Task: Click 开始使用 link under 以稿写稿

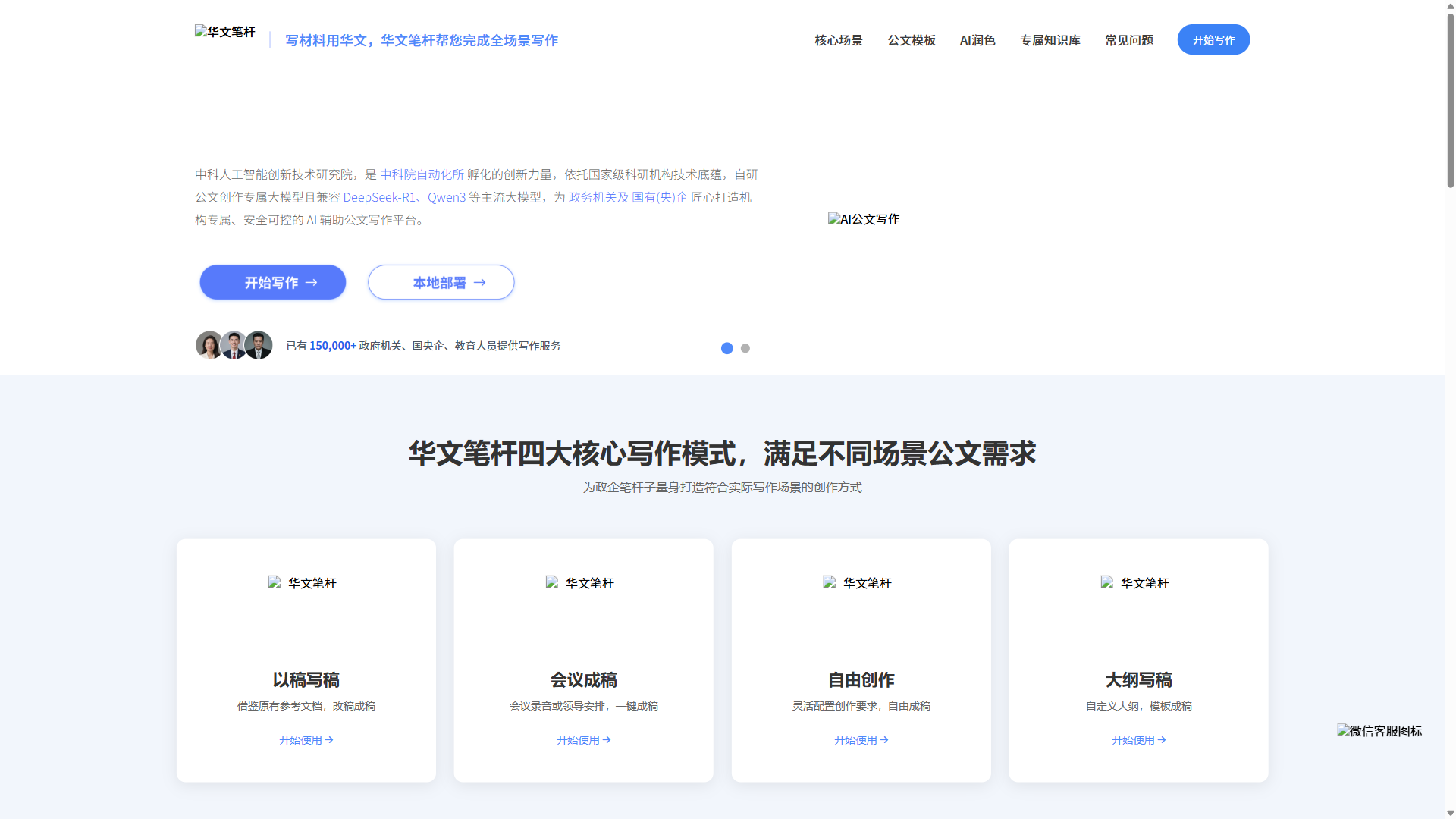Action: click(306, 740)
